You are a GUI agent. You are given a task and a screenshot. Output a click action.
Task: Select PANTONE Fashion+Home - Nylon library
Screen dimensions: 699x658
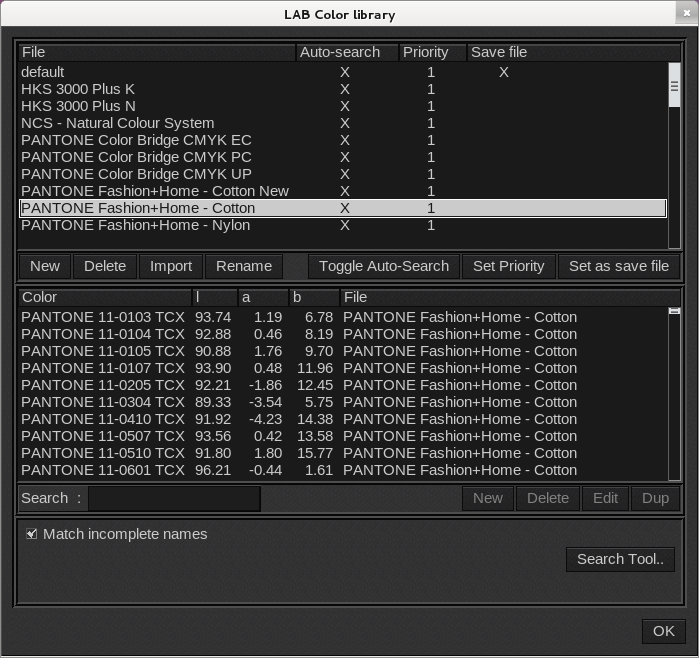click(135, 225)
